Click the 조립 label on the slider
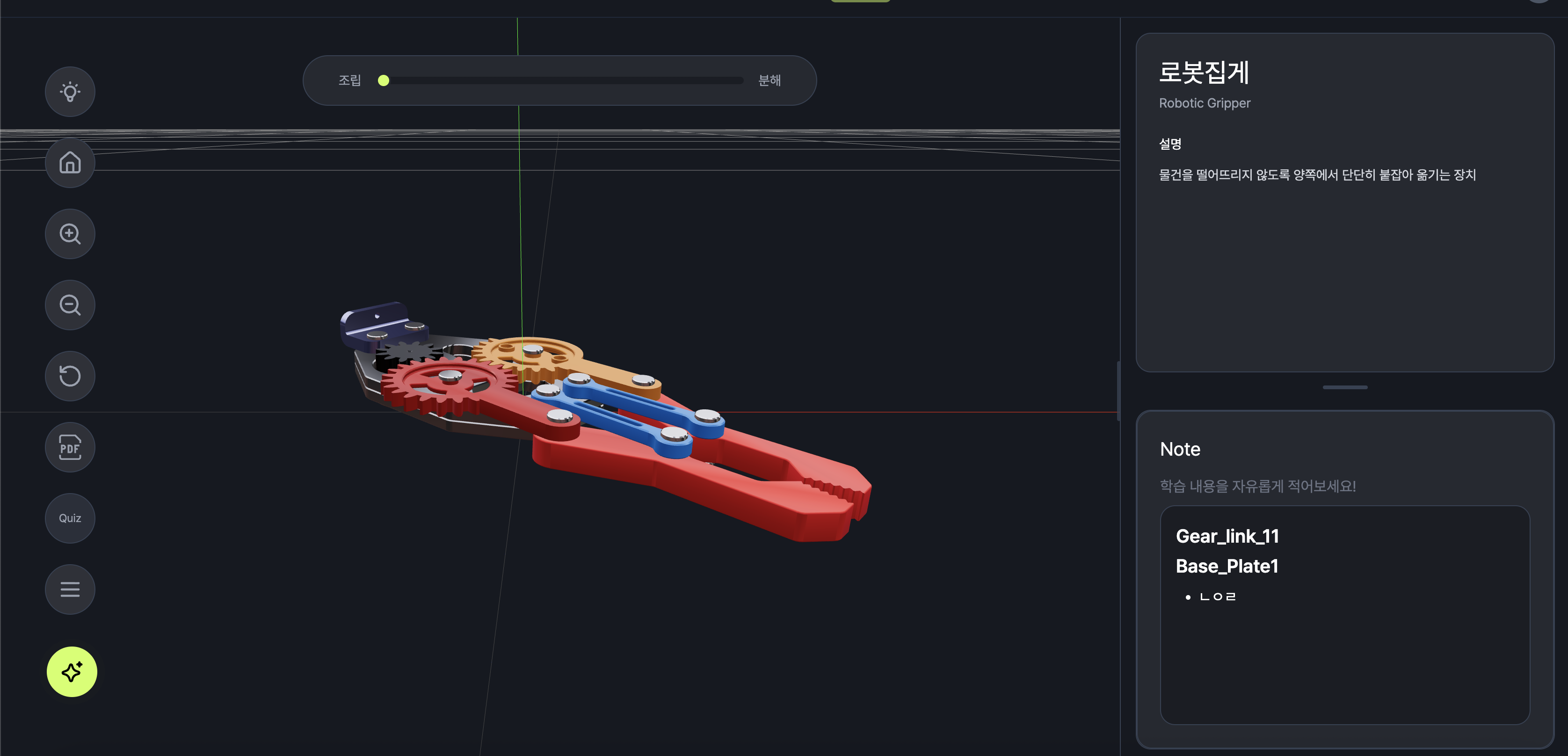Screen dimensions: 1568x756 pos(349,80)
